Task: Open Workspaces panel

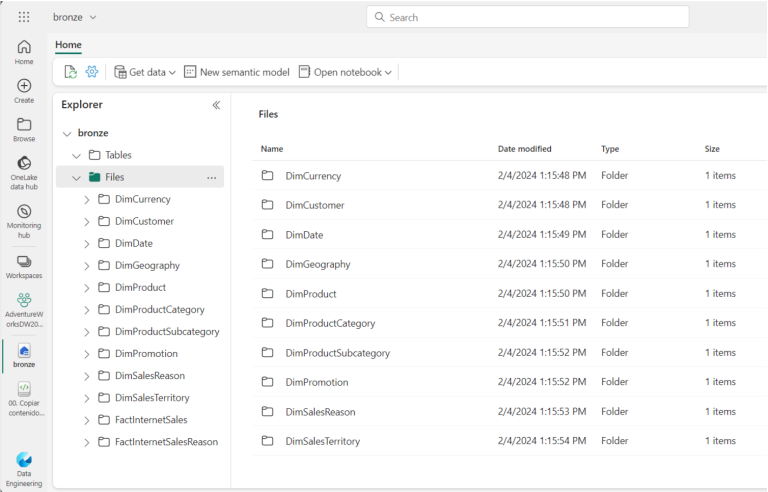Action: point(24,267)
